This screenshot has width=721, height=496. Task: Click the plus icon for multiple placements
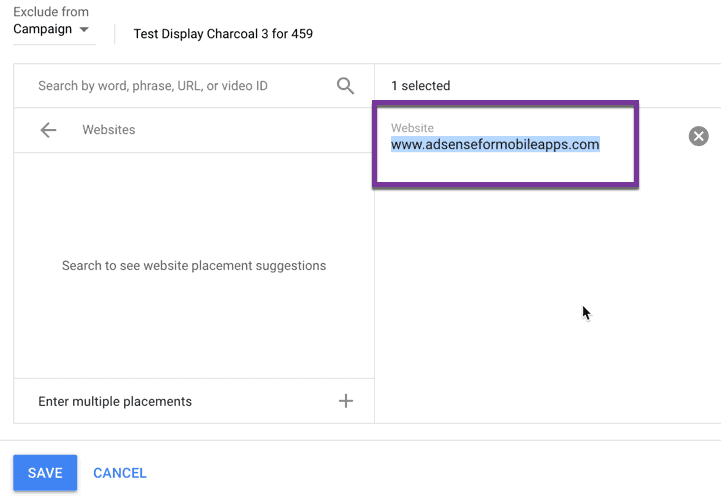click(x=346, y=401)
